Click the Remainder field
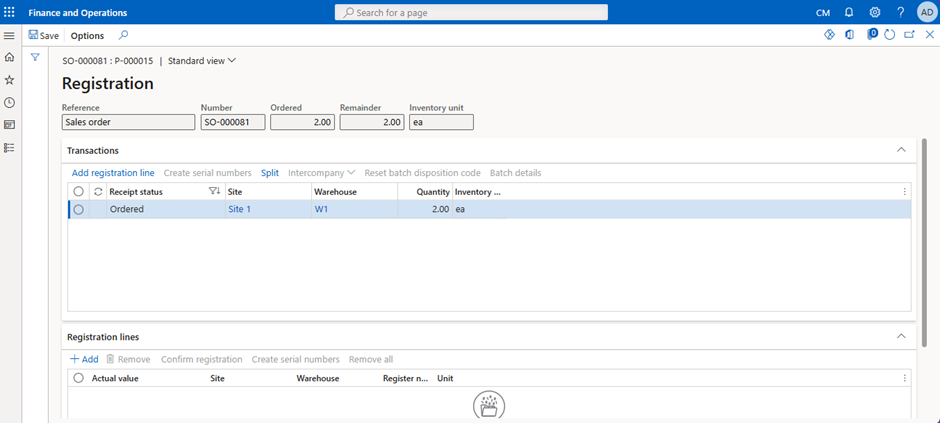Image resolution: width=940 pixels, height=423 pixels. pyautogui.click(x=372, y=122)
